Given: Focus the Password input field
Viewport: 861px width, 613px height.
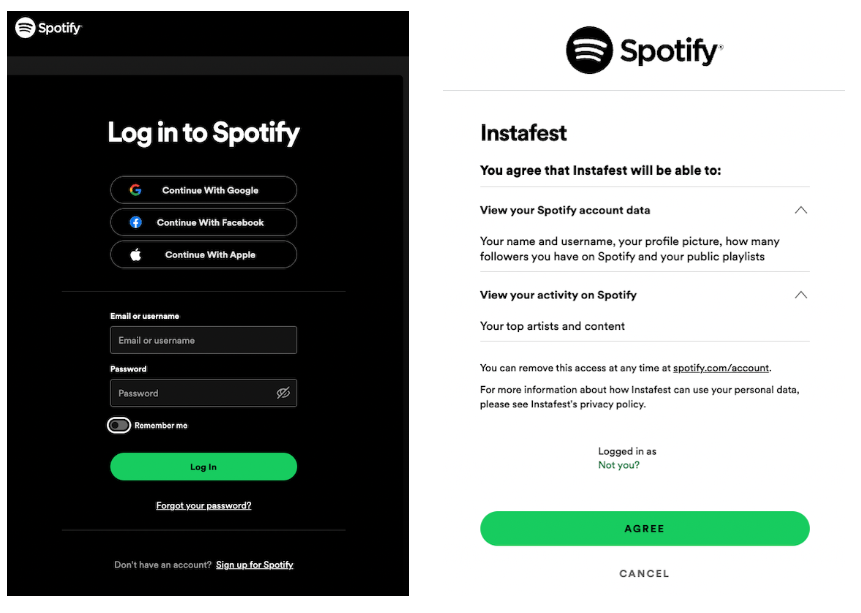Looking at the screenshot, I should pos(192,393).
